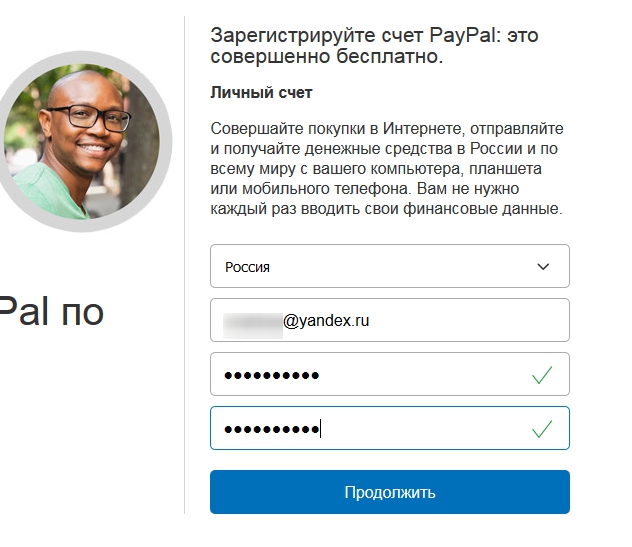Screen dimensions: 632x547
Task: Click the gray ring around the profile photo
Action: pyautogui.click(x=82, y=57)
